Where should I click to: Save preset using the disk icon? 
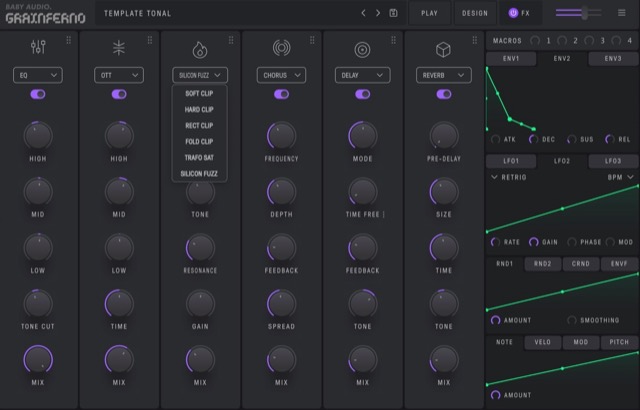point(394,13)
